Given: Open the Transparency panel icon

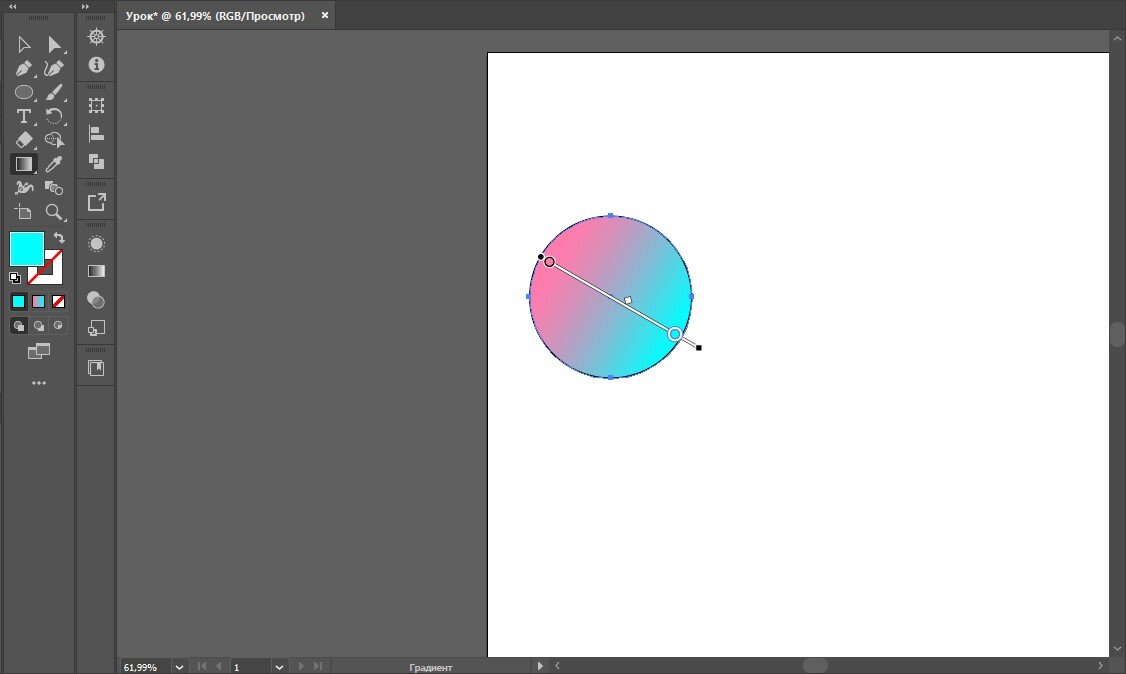Looking at the screenshot, I should tap(96, 300).
